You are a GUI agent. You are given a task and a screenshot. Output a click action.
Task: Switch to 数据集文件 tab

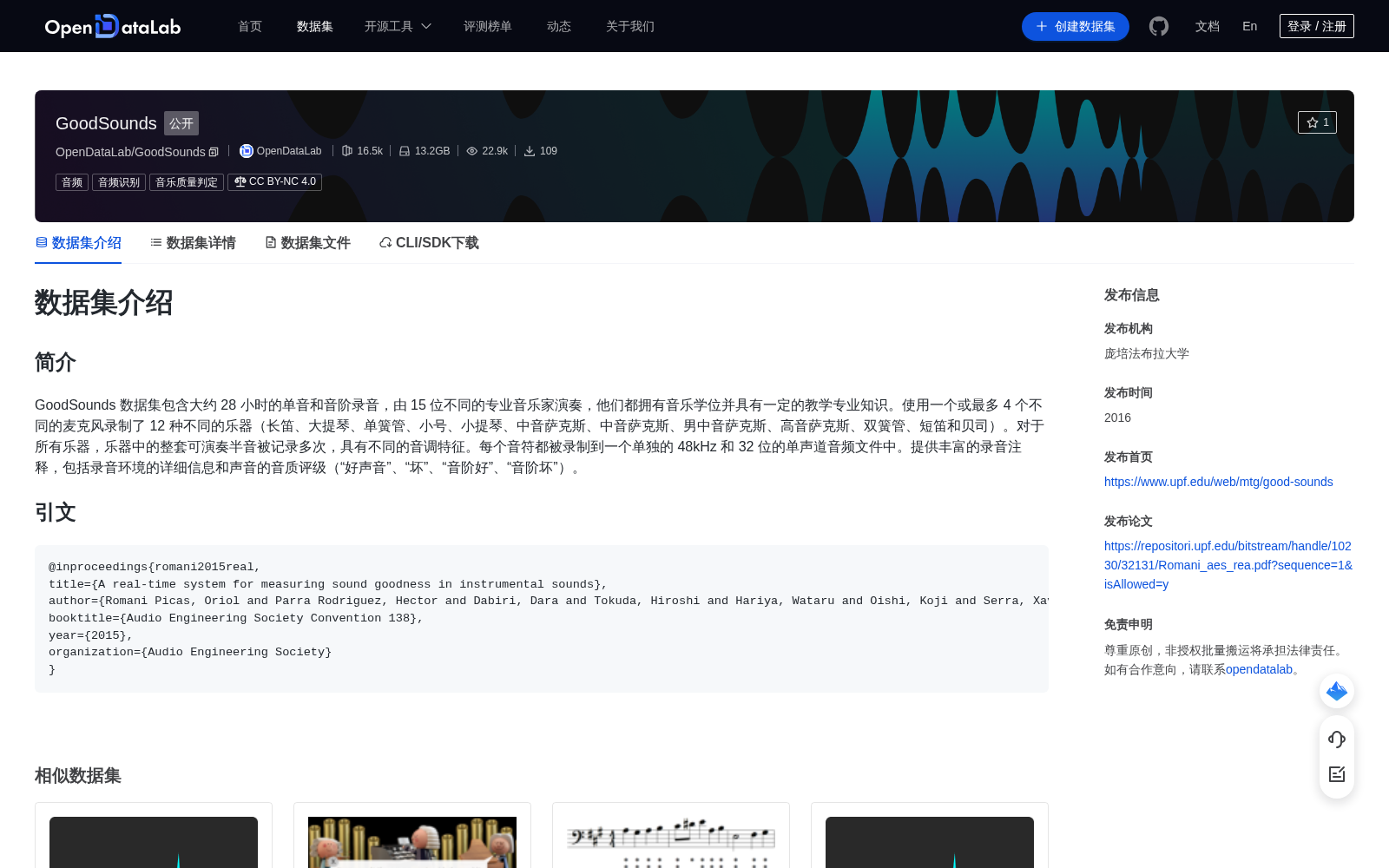[307, 243]
